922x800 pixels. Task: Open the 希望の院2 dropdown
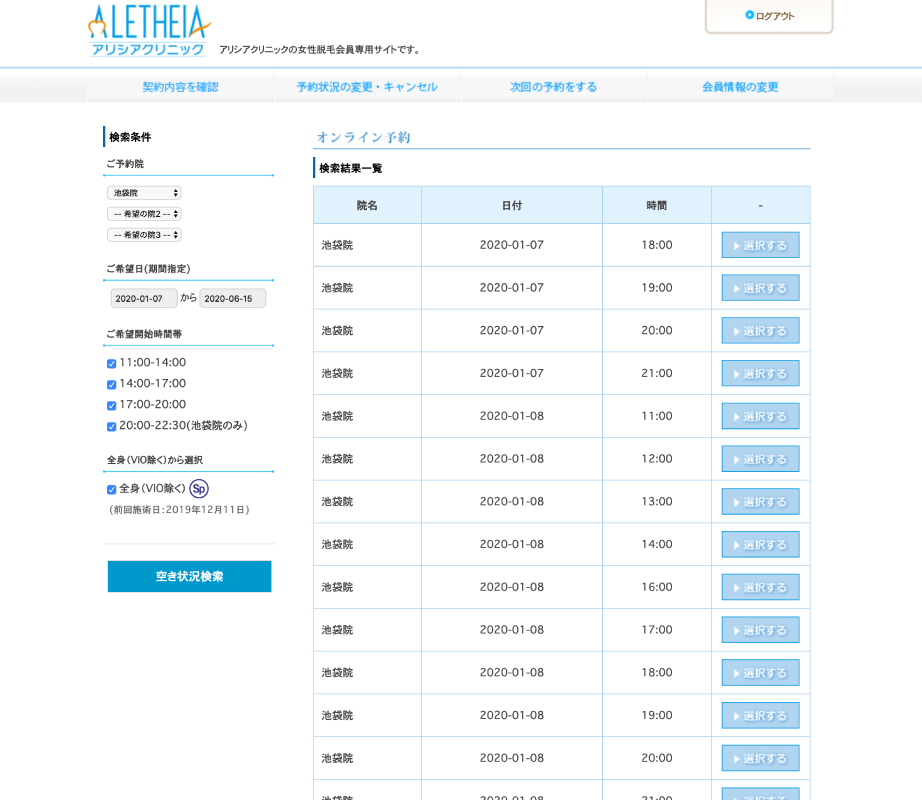click(143, 213)
